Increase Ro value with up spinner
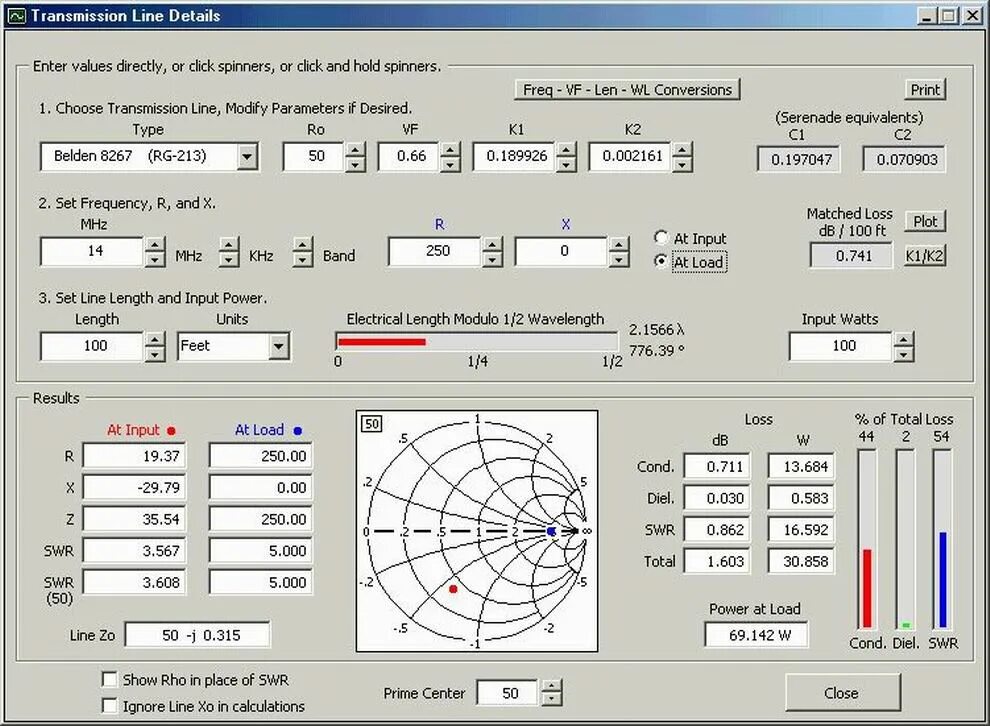Viewport: 990px width, 726px height. (x=355, y=150)
